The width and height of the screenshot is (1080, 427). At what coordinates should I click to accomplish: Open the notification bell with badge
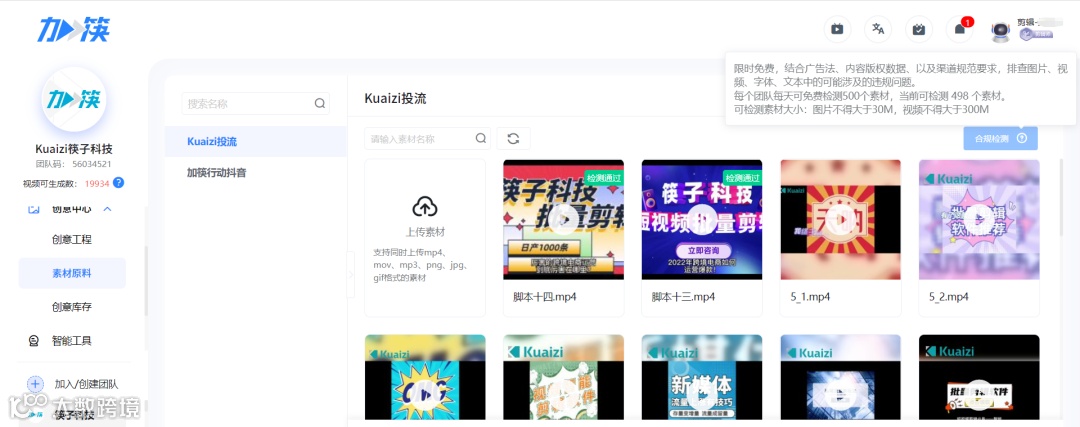(x=959, y=29)
